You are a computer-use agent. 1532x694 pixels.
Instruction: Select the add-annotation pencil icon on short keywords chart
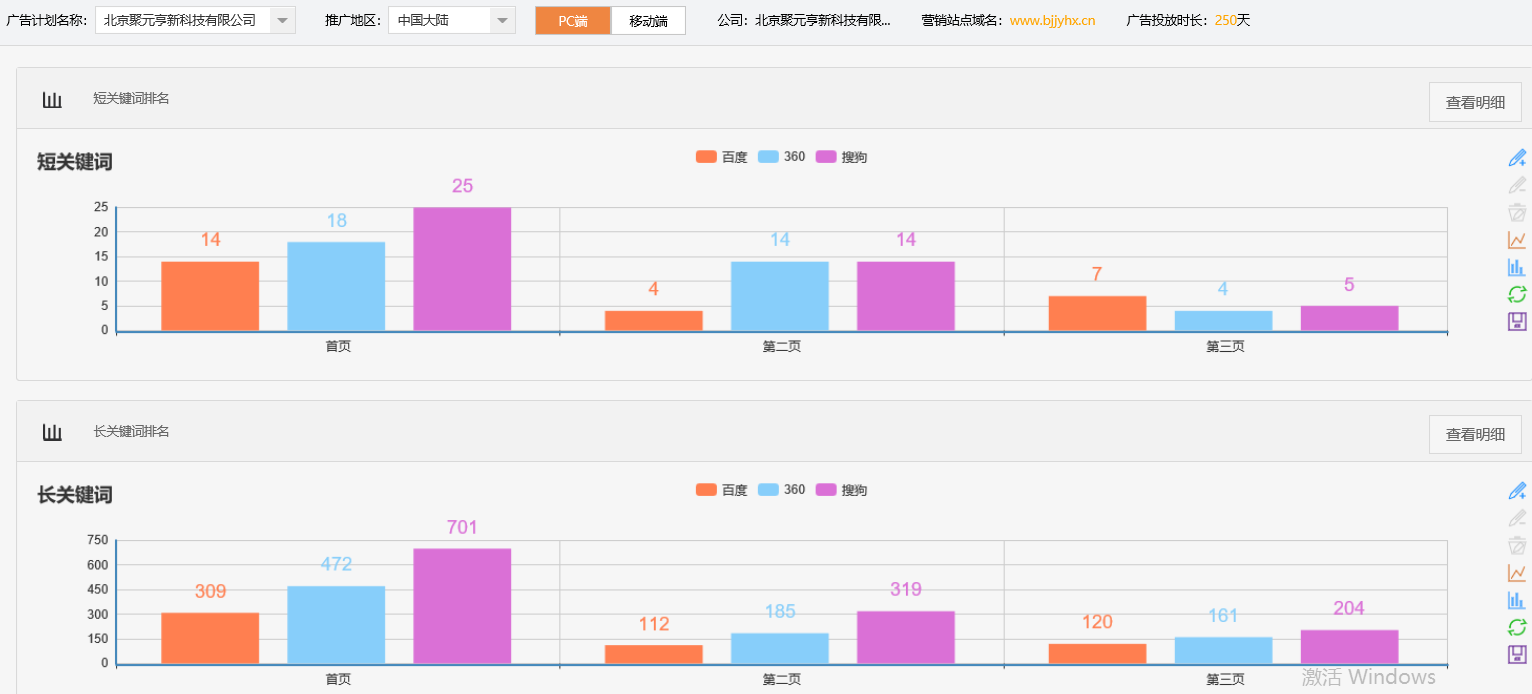click(x=1517, y=157)
